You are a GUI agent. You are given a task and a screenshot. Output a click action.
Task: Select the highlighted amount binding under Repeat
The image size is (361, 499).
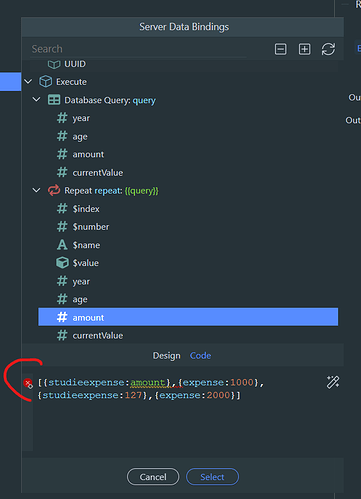click(188, 317)
